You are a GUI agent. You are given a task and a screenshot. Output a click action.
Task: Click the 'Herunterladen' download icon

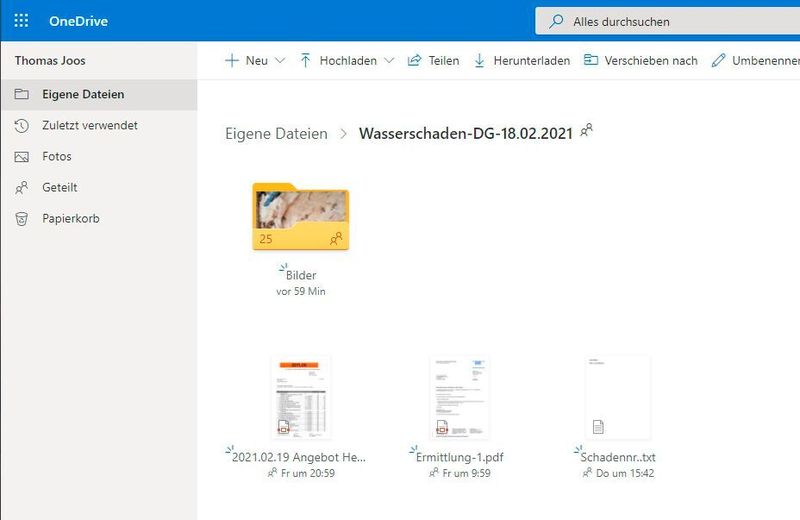click(480, 60)
